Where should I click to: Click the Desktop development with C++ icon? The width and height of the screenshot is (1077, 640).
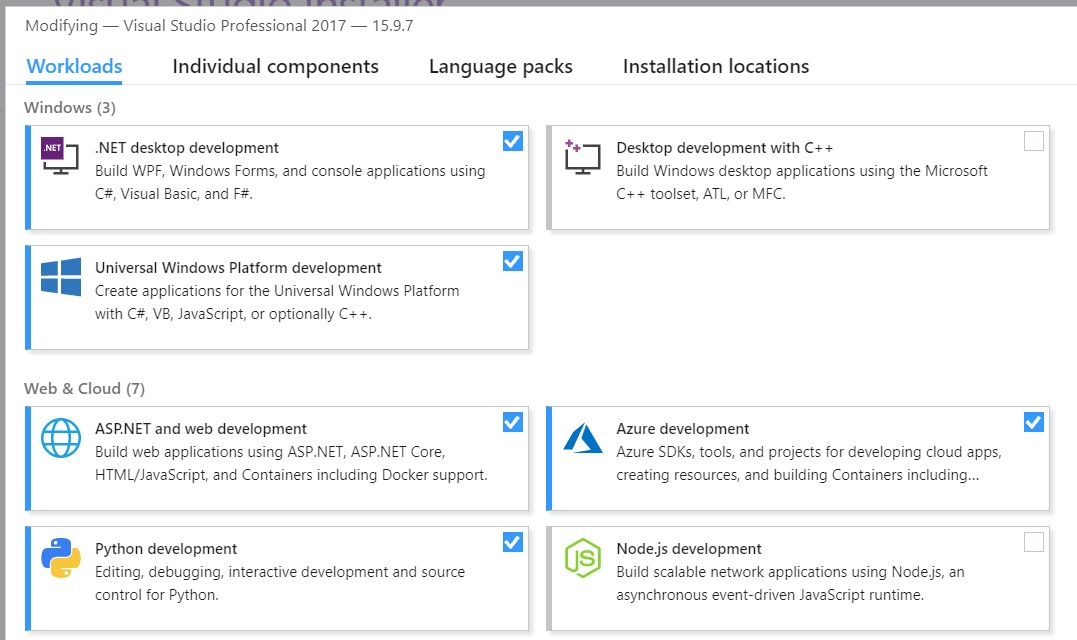[x=582, y=156]
